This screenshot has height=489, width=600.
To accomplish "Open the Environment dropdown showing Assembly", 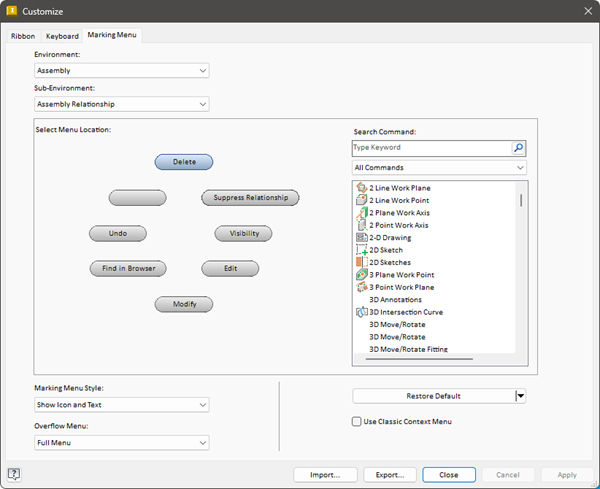I will tap(122, 70).
